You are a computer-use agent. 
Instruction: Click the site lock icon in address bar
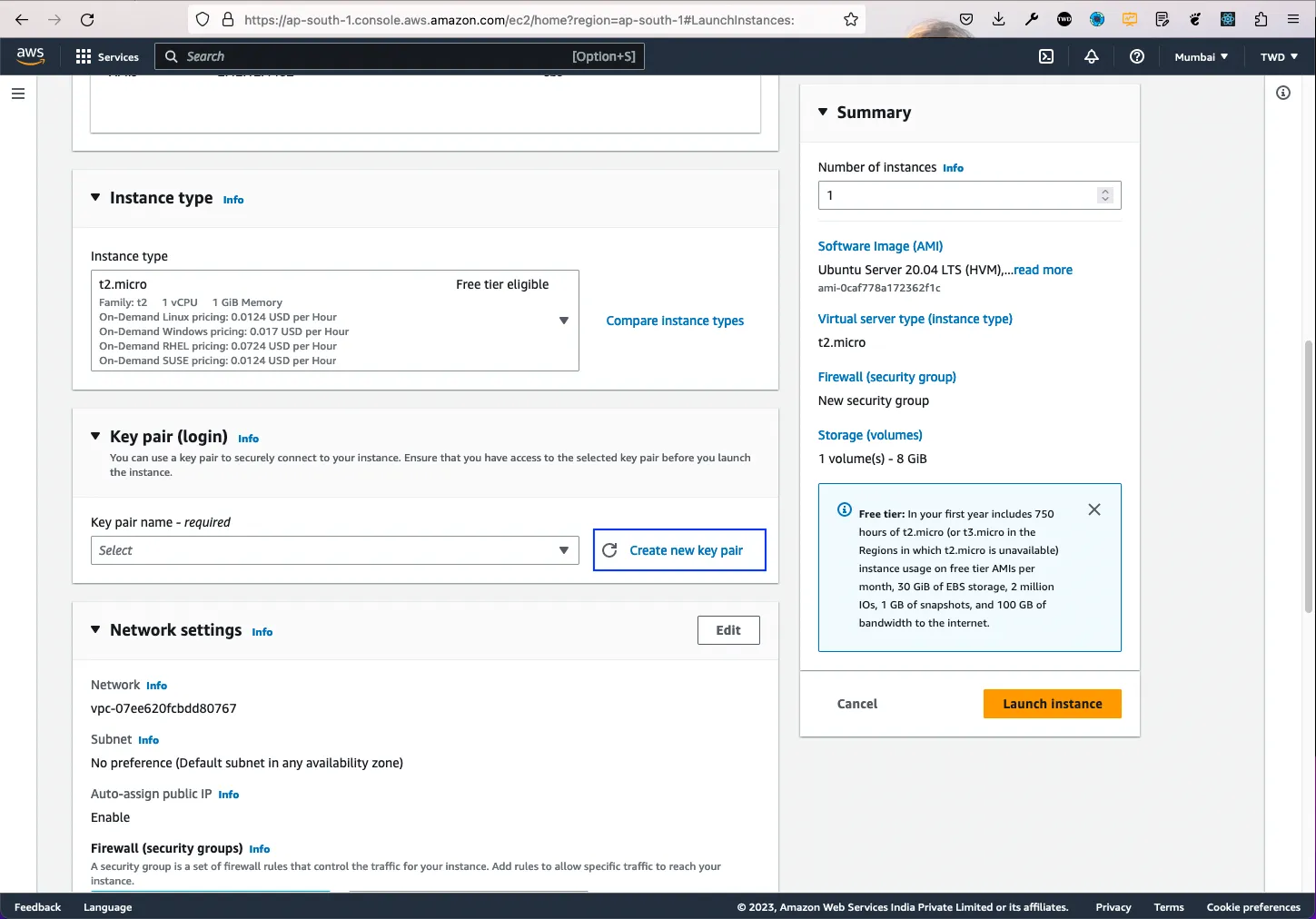point(228,19)
